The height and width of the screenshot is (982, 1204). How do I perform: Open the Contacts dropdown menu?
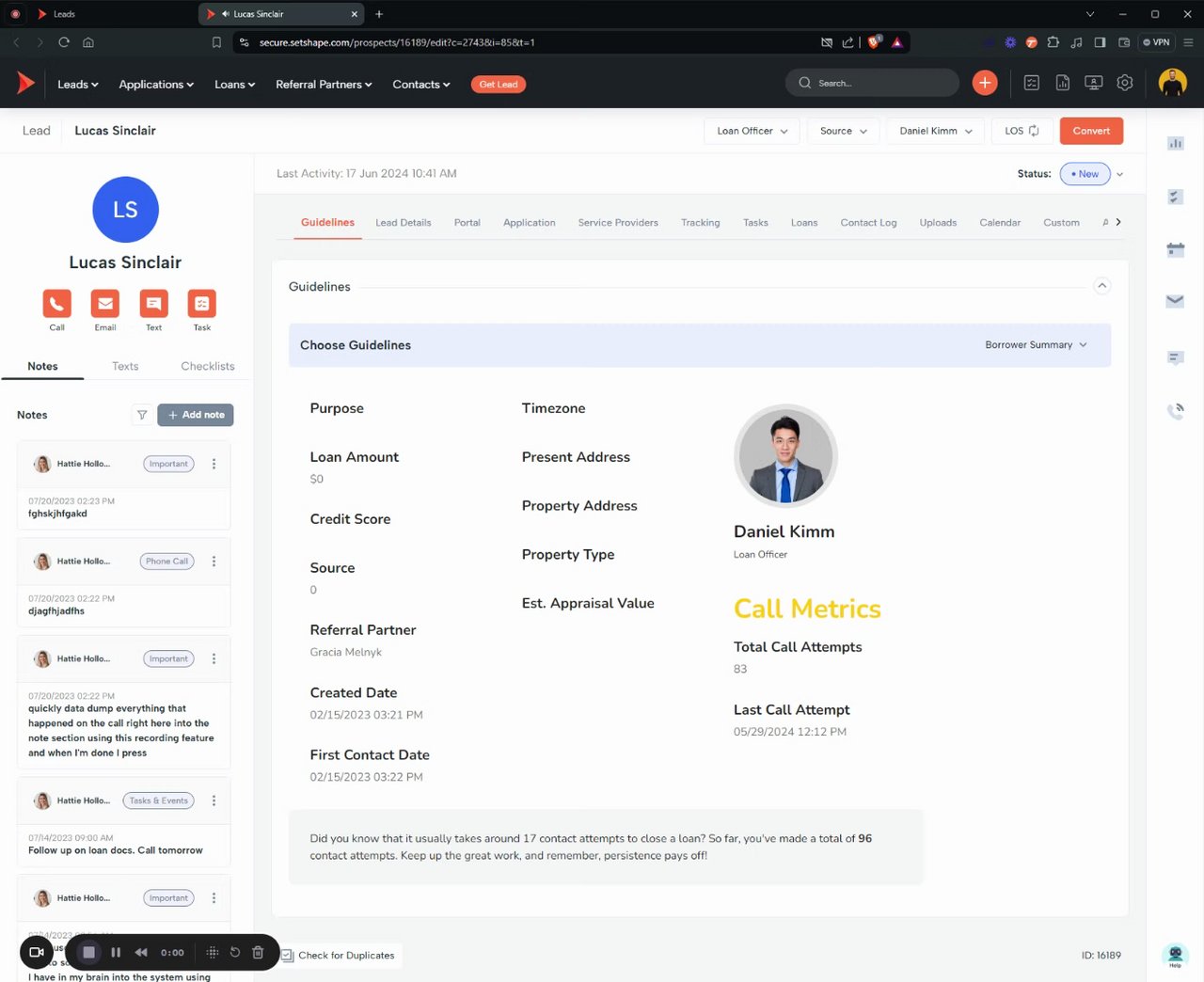tap(420, 85)
